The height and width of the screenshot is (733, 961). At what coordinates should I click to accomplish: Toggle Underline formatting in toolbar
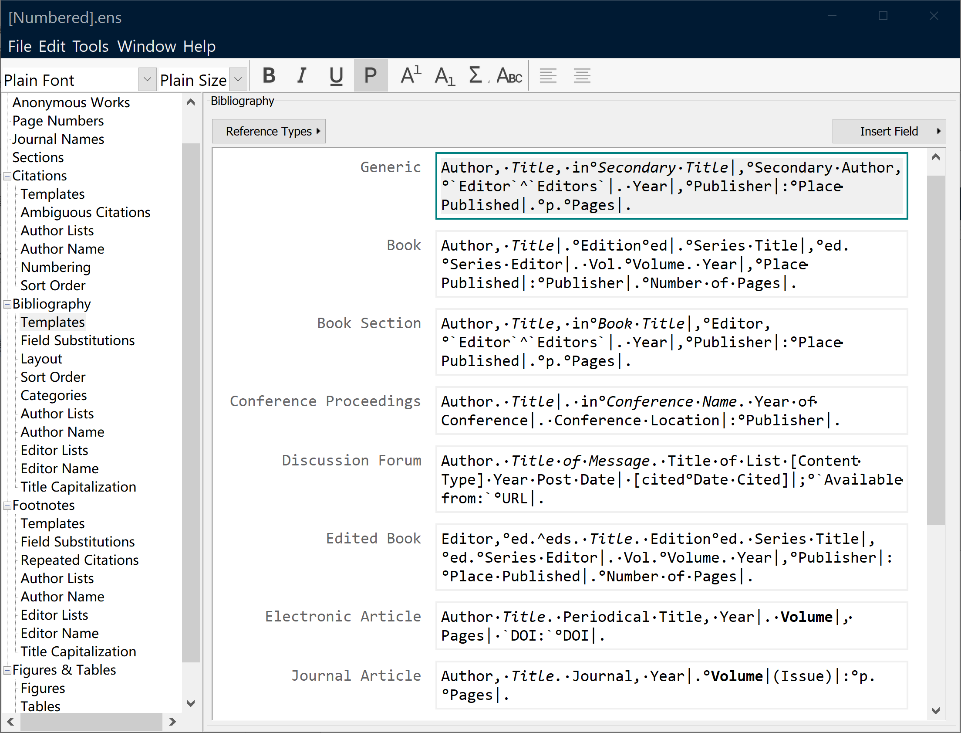(x=336, y=76)
